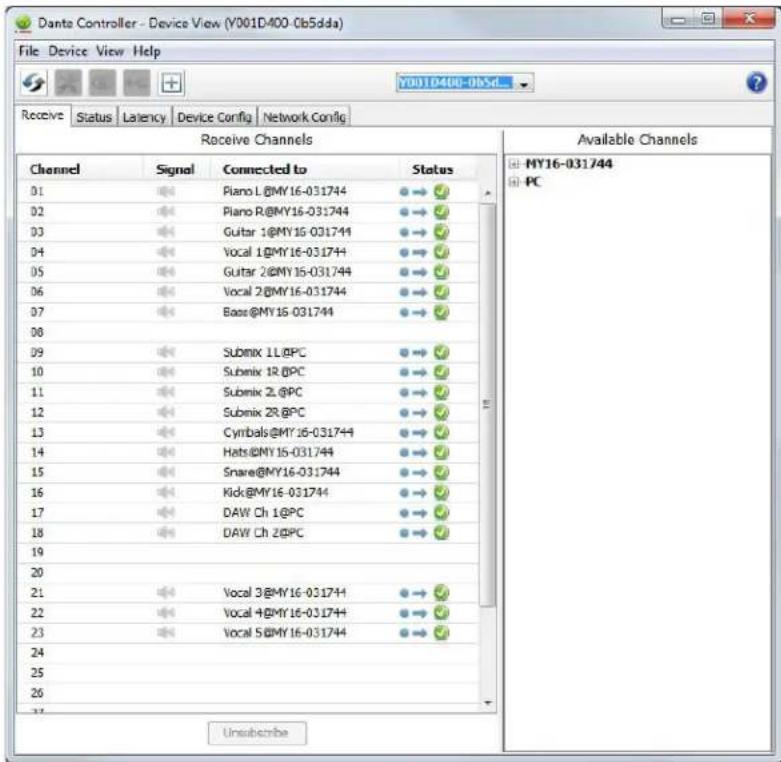781x762 pixels.
Task: Click green status check for Vocal 5
Action: (x=441, y=633)
